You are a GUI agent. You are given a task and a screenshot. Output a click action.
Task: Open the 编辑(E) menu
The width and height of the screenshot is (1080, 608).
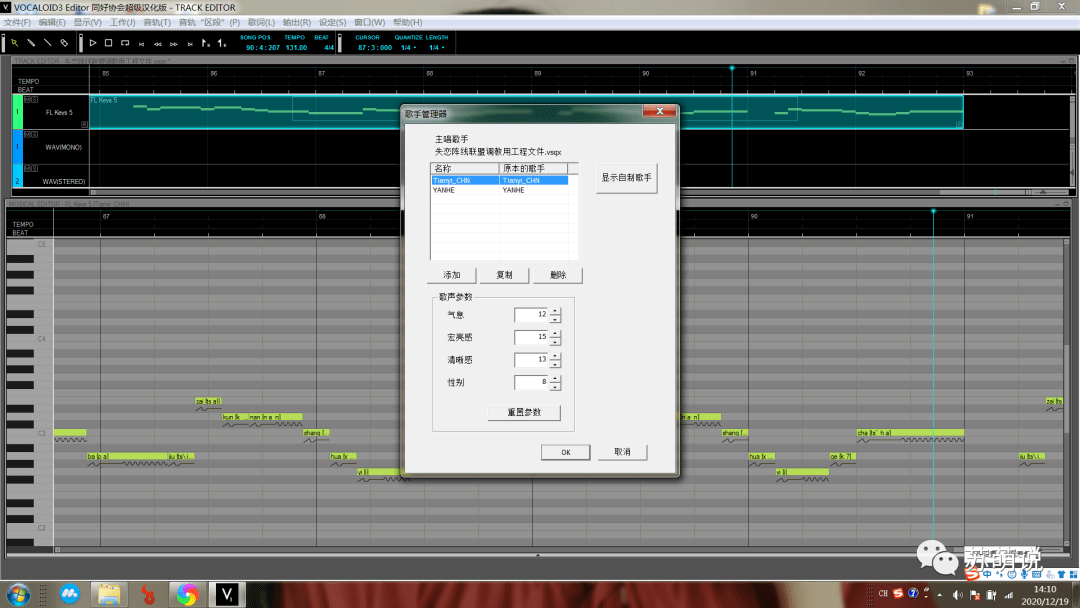[52, 23]
